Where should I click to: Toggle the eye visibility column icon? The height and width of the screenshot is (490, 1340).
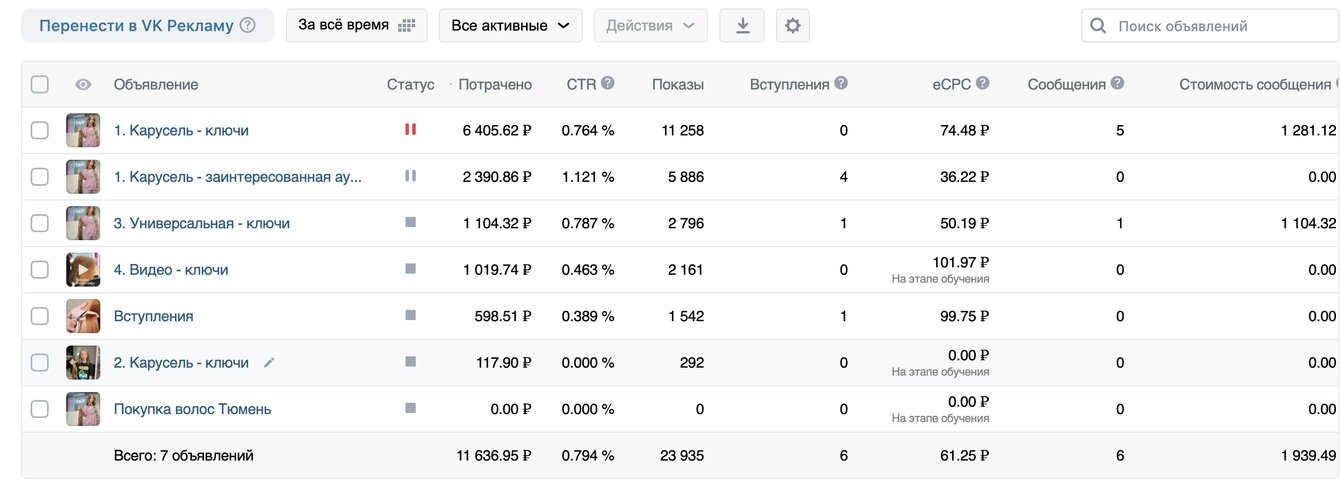(x=83, y=85)
